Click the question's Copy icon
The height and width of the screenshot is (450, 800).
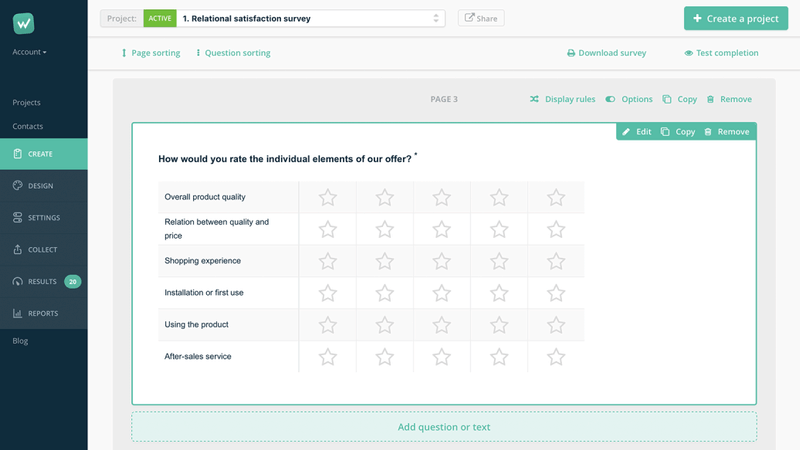pos(665,132)
